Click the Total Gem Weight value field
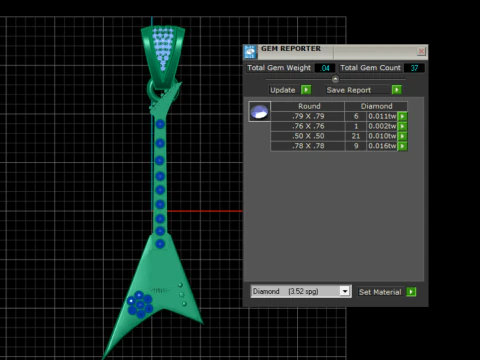 pyautogui.click(x=325, y=68)
